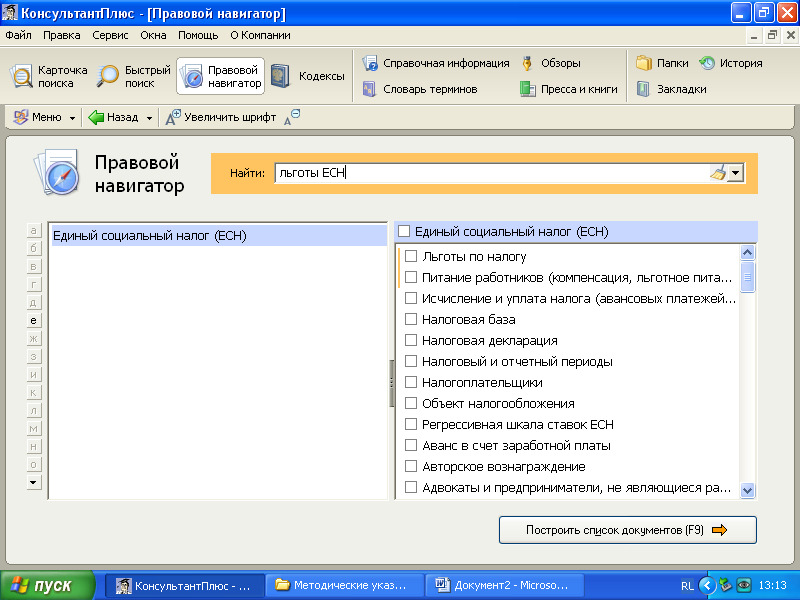Click the RL language indicator

coord(687,586)
